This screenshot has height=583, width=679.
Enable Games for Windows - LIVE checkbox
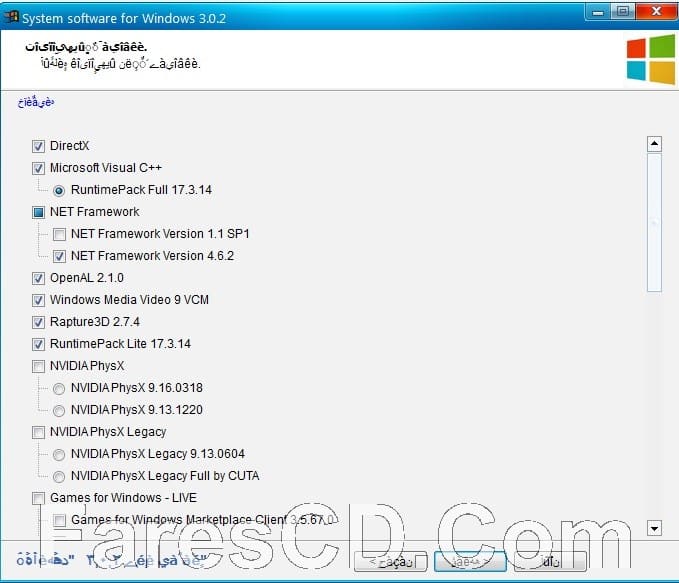pyautogui.click(x=38, y=499)
